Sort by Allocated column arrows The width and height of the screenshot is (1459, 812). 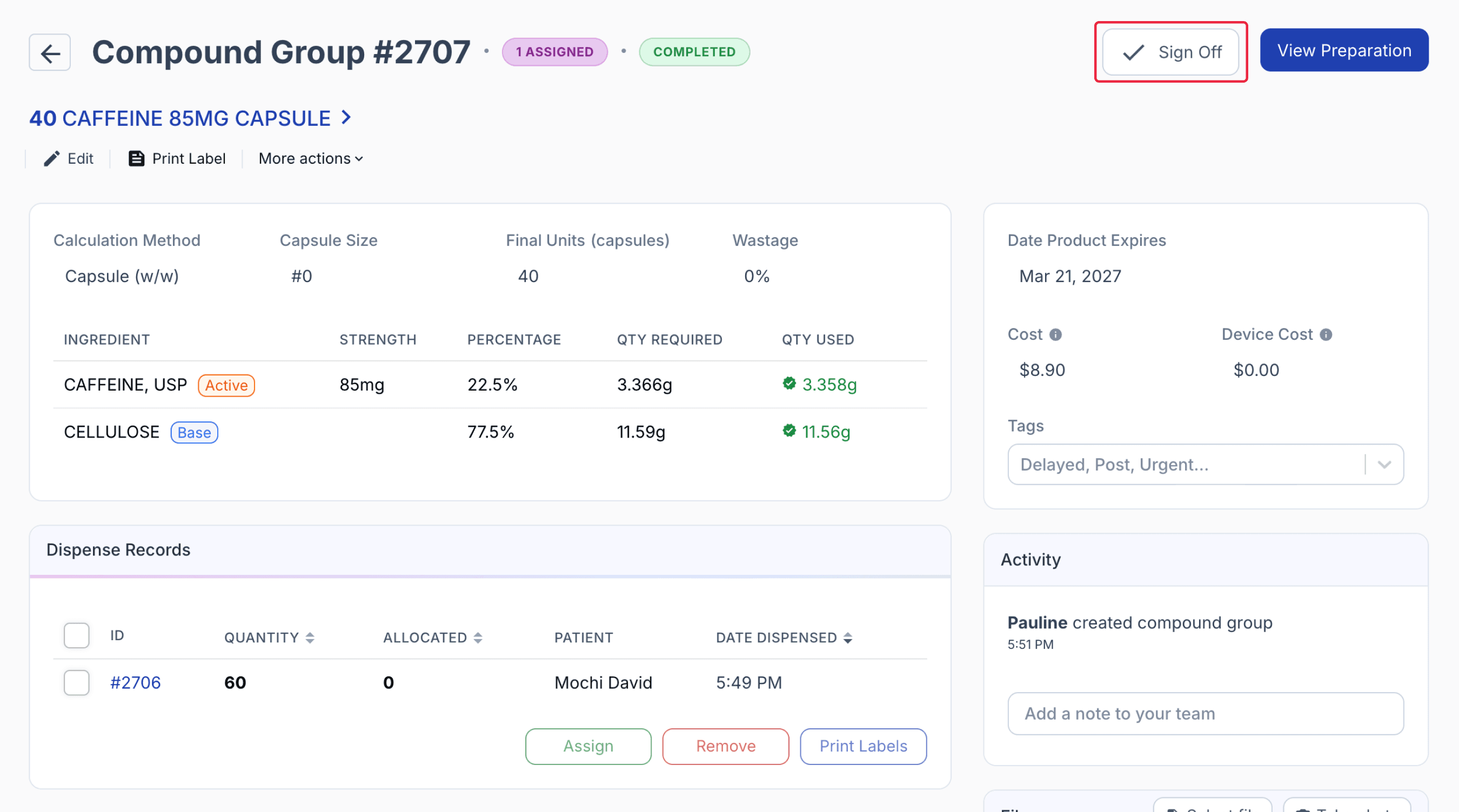click(478, 637)
